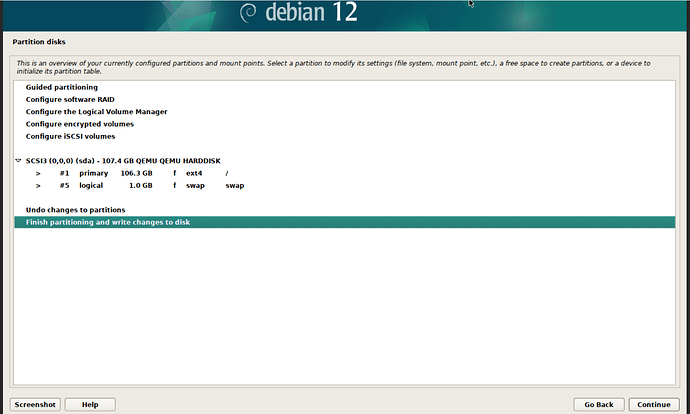Select Finish partitioning and write changes to disk

click(345, 222)
